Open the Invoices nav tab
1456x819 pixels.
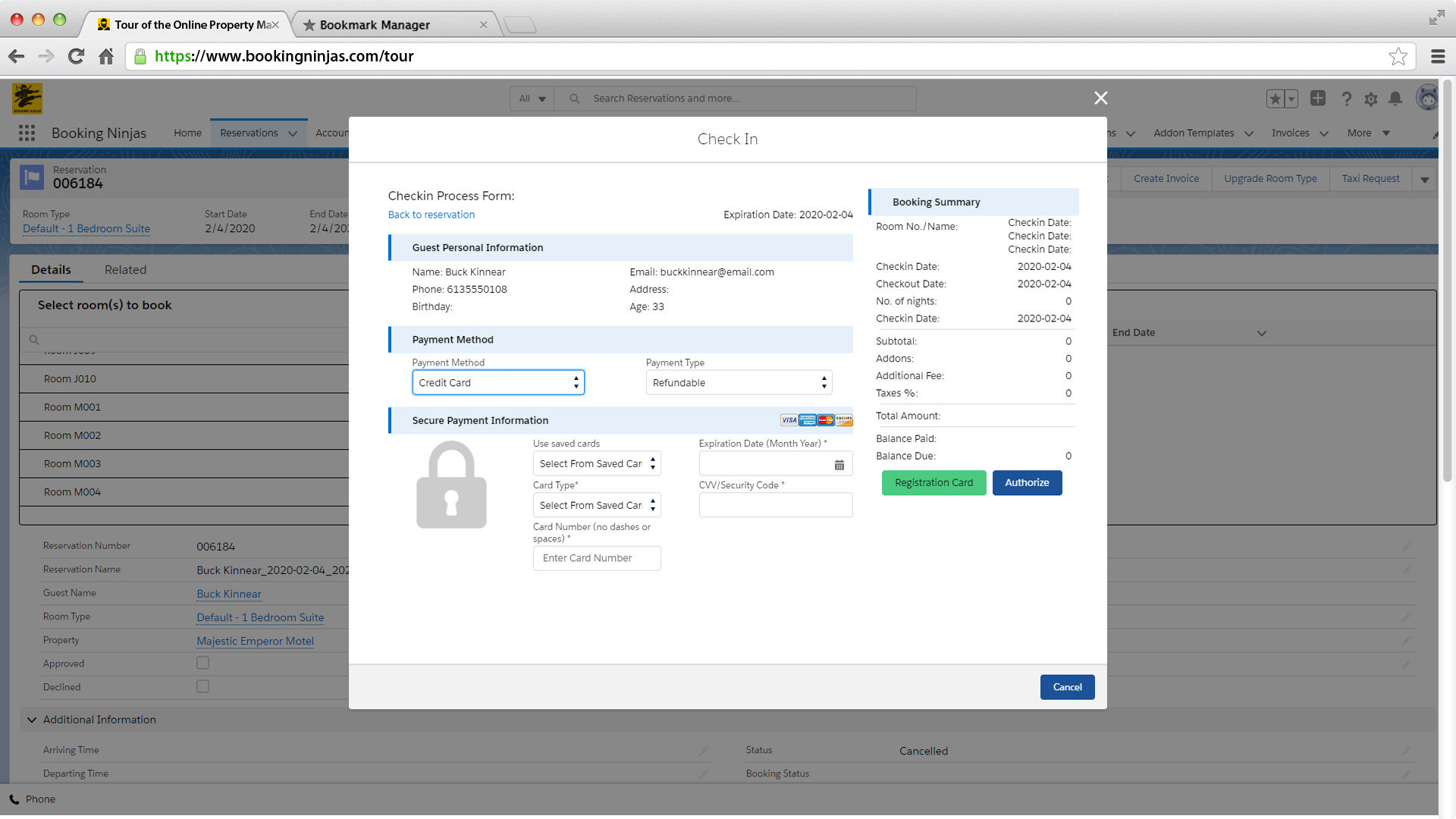tap(1290, 133)
